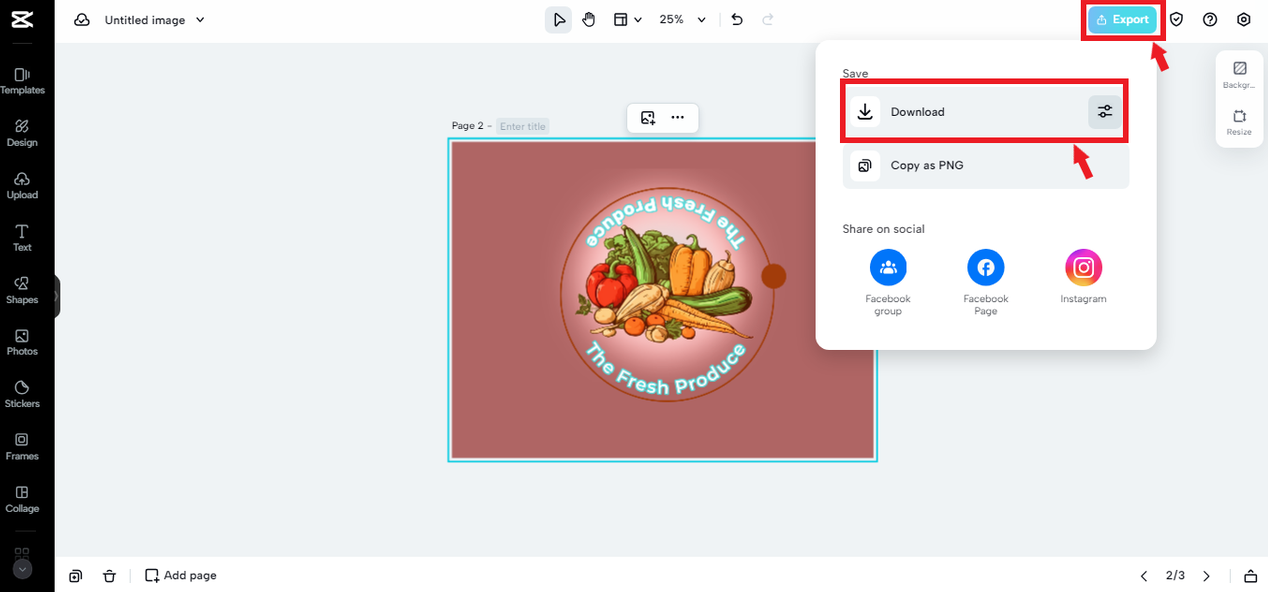Select the vegetable logo on the canvas
This screenshot has height=592, width=1268.
pos(665,294)
